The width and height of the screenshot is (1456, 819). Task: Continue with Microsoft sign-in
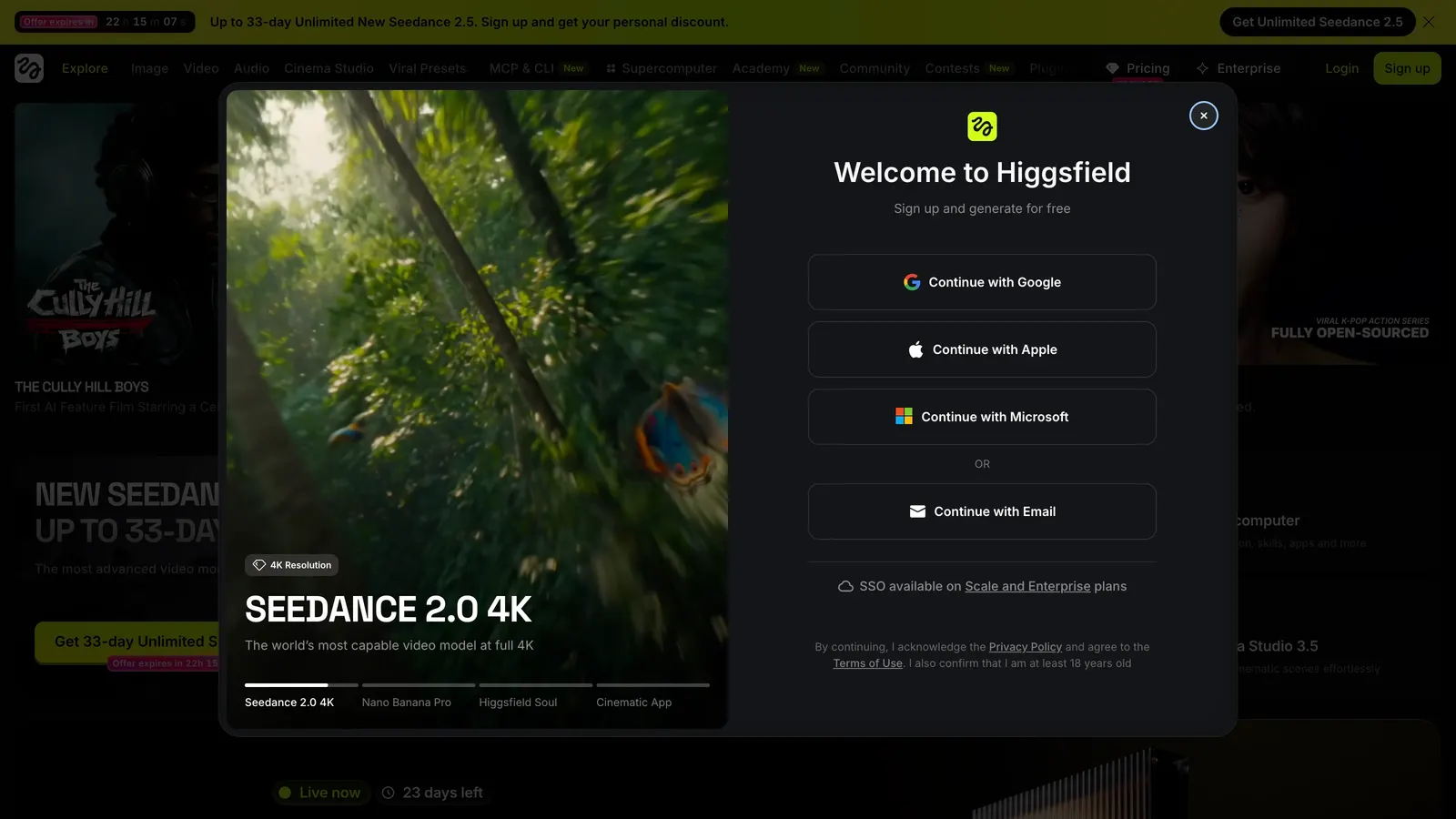tap(982, 417)
